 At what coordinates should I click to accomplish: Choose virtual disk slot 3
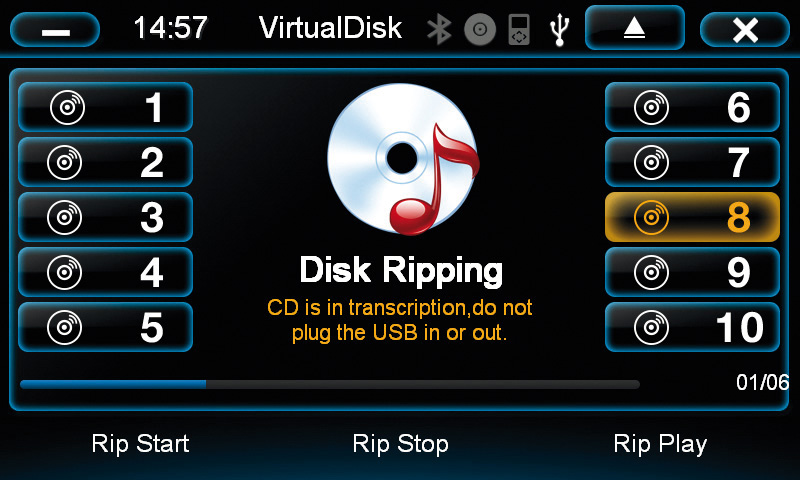coord(106,217)
